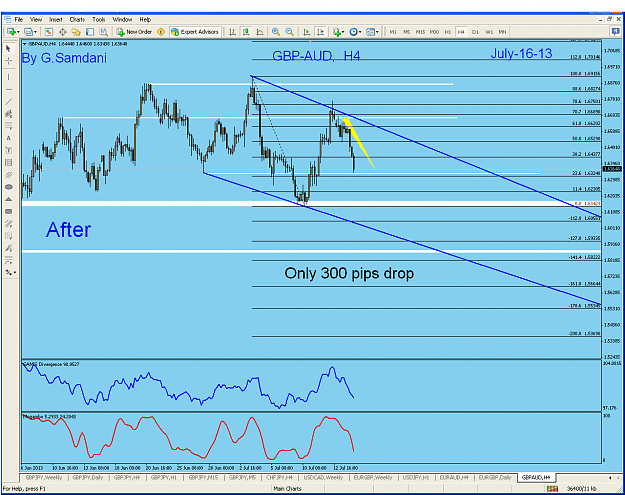The width and height of the screenshot is (625, 495).
Task: Switch to the USDCAD,Weekly chart tab
Action: tap(323, 477)
